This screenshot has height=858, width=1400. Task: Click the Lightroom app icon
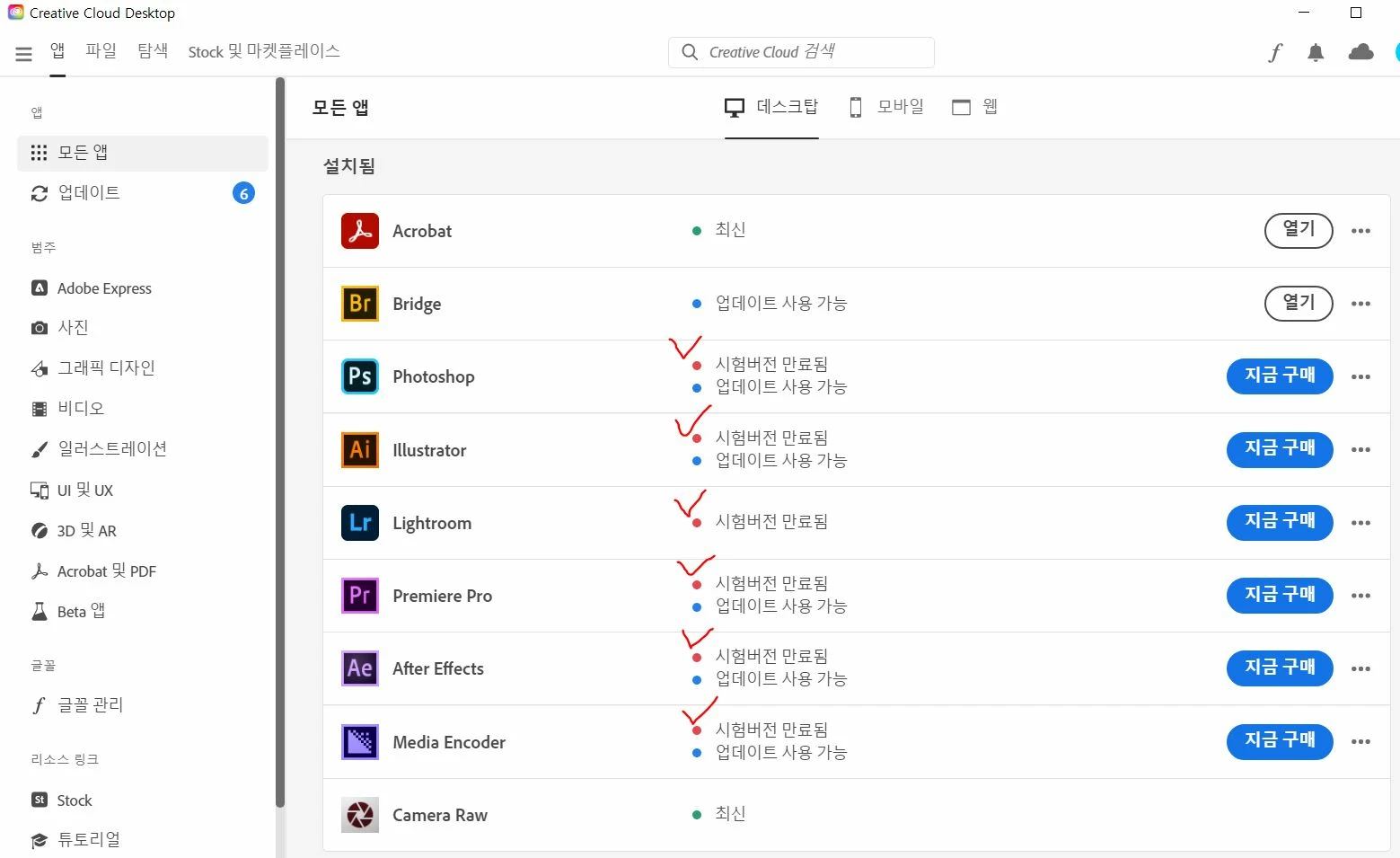[x=360, y=523]
